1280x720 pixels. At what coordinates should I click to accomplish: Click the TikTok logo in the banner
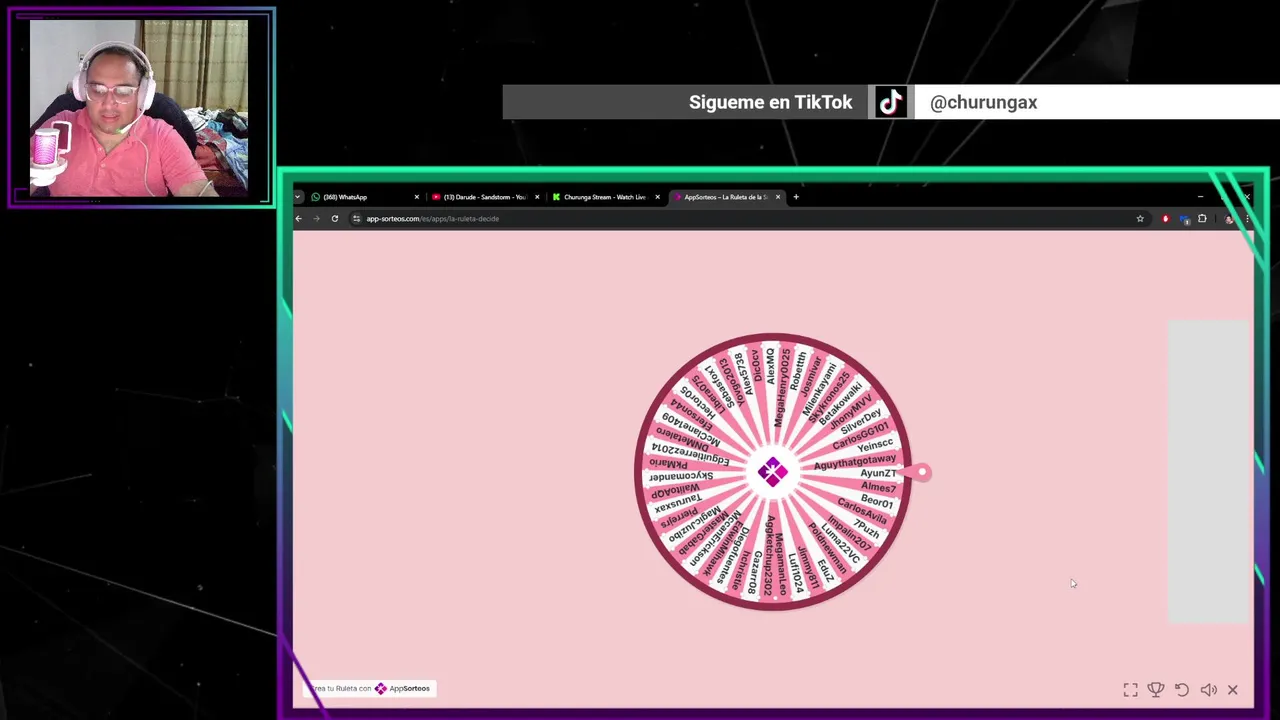click(x=891, y=102)
